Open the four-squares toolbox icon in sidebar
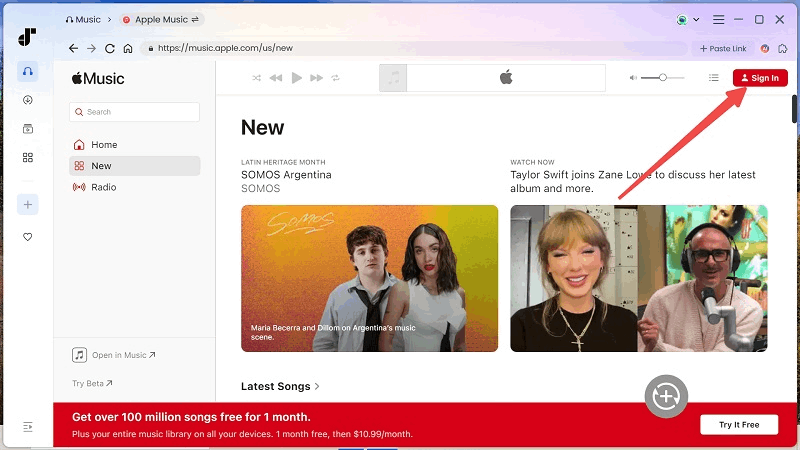Viewport: 800px width, 450px height. coord(28,157)
